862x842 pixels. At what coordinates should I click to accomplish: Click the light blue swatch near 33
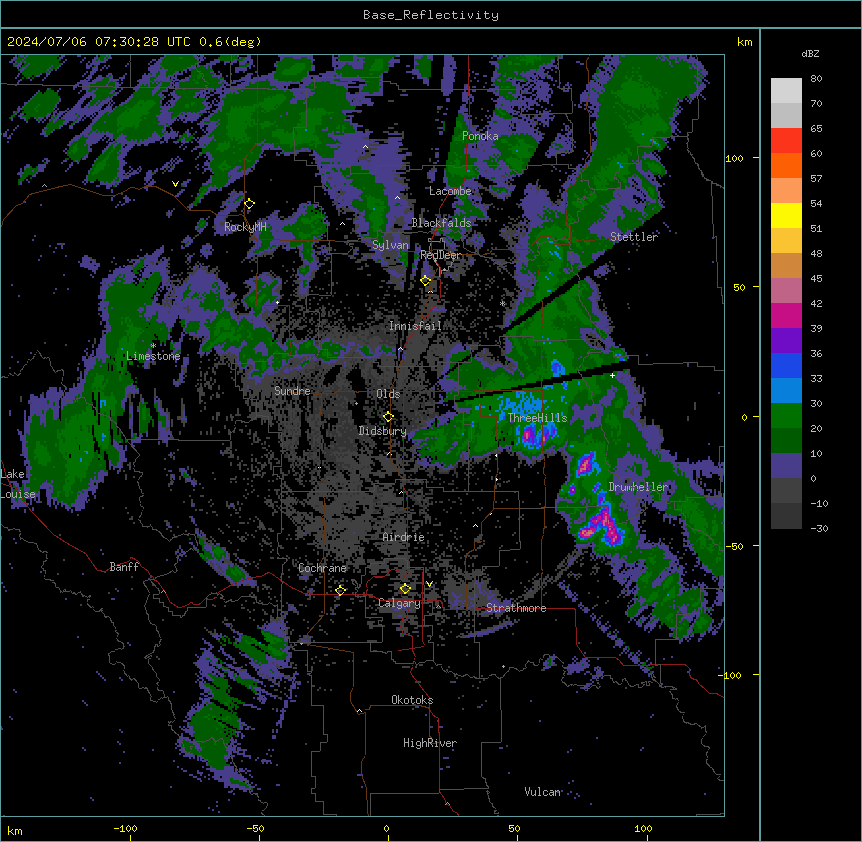click(786, 391)
